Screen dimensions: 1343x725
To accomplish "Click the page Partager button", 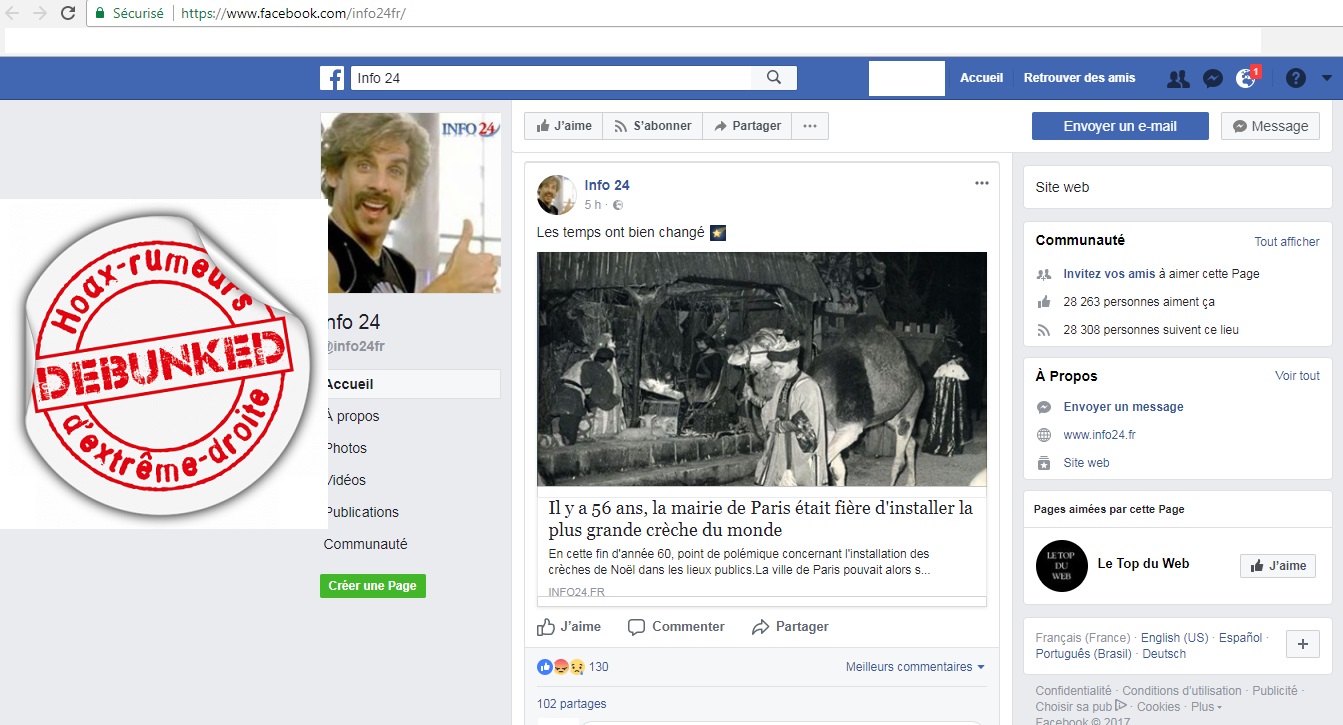I will (747, 126).
